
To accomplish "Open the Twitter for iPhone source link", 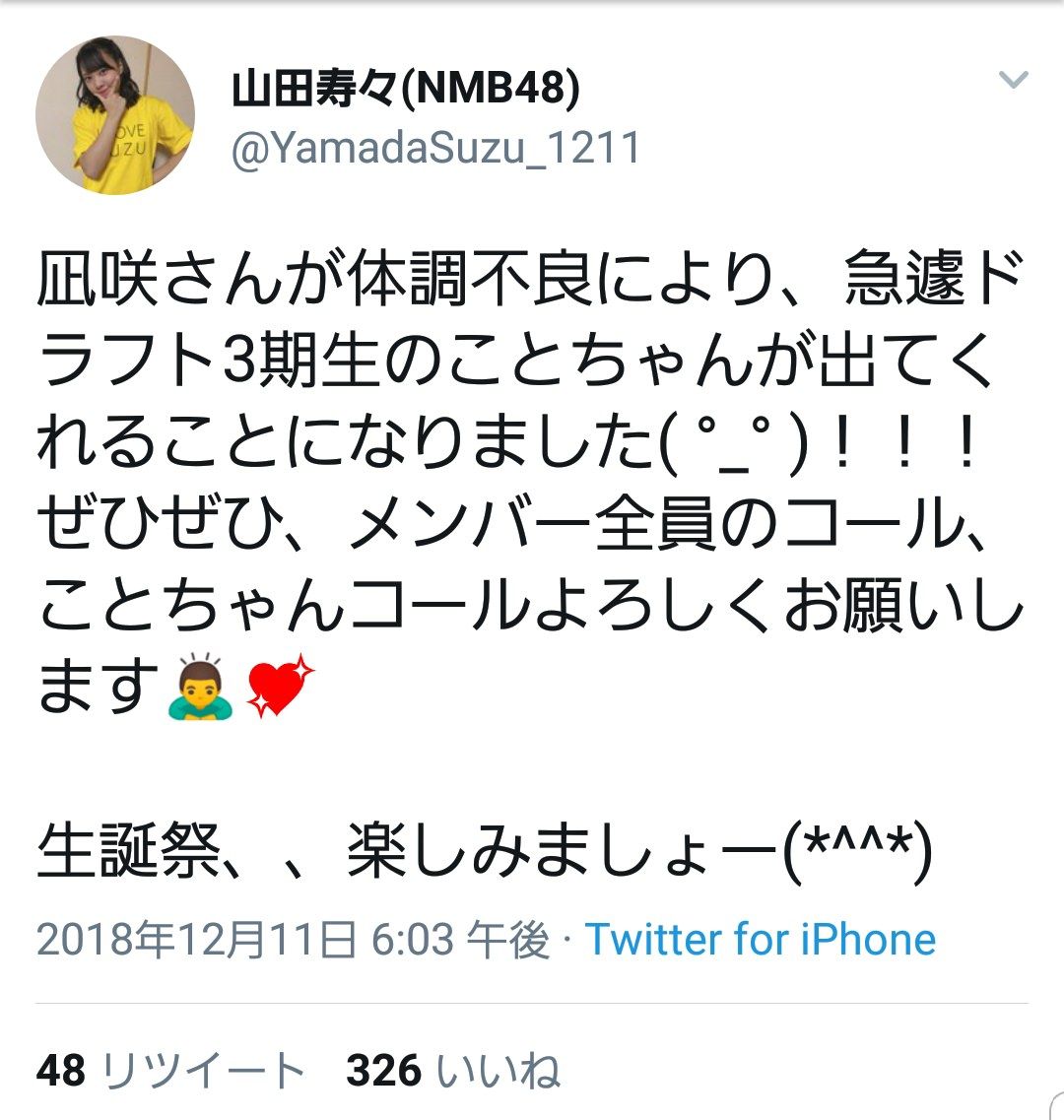I will (x=761, y=939).
